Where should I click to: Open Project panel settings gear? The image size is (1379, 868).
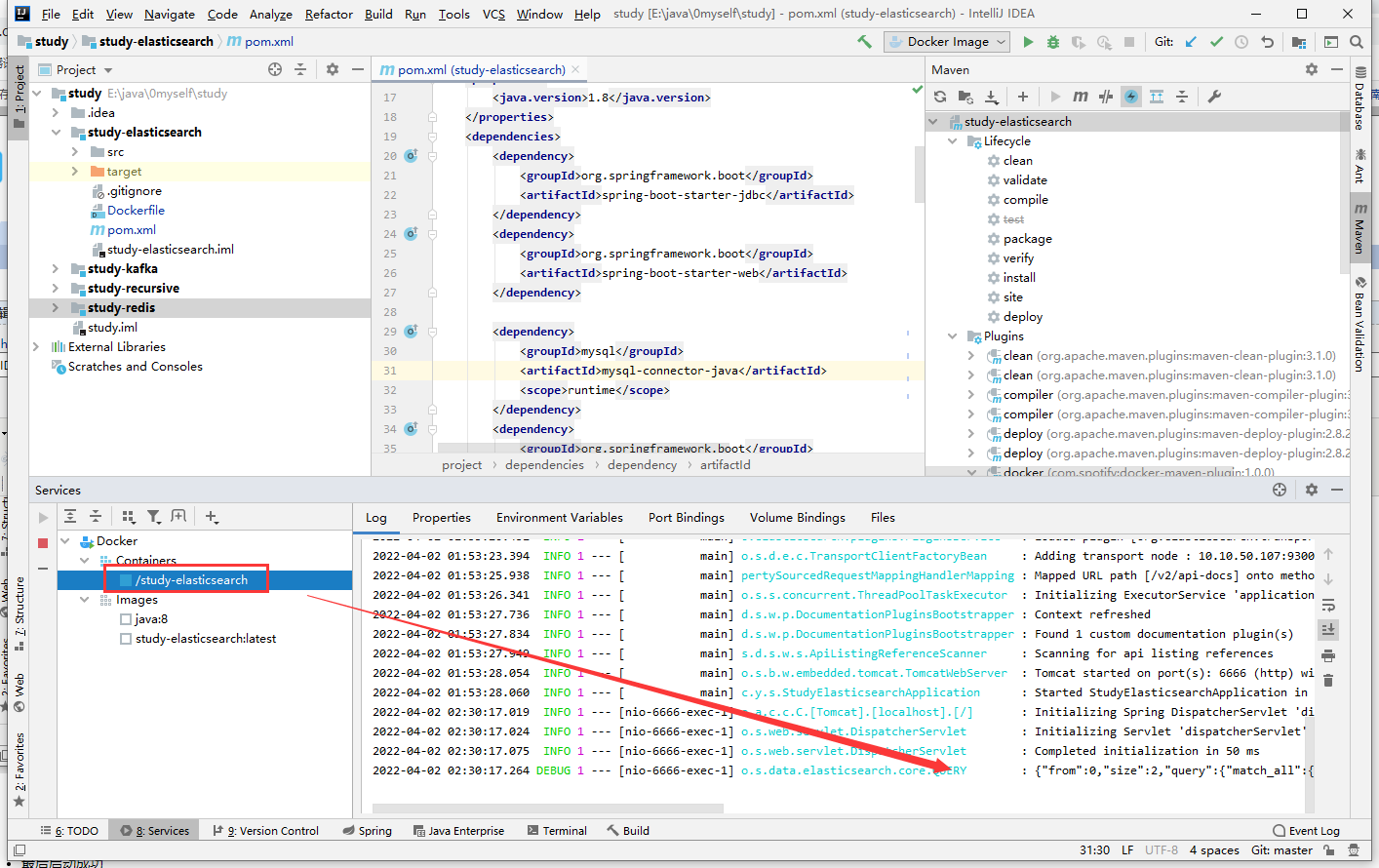point(333,69)
